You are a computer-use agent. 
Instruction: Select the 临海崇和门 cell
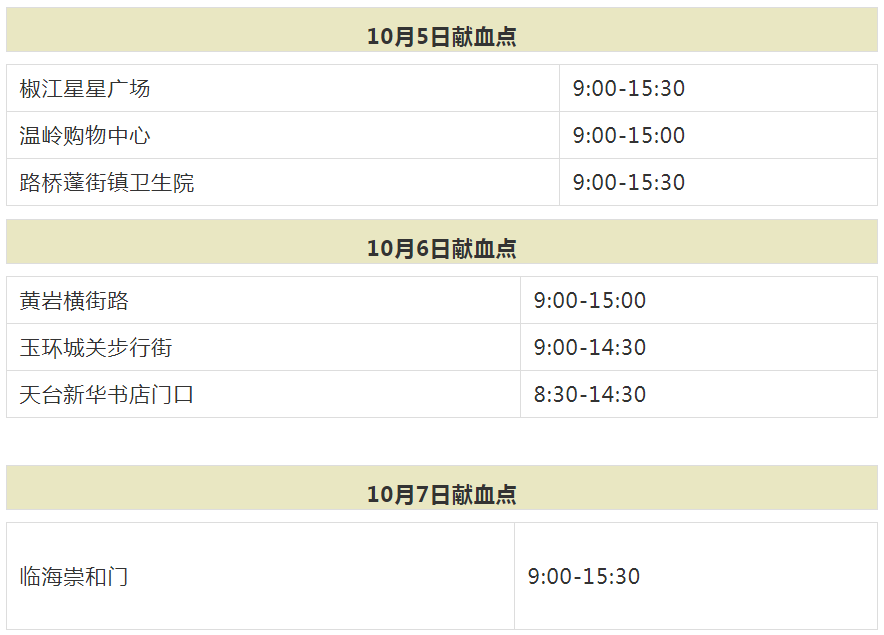pos(260,576)
